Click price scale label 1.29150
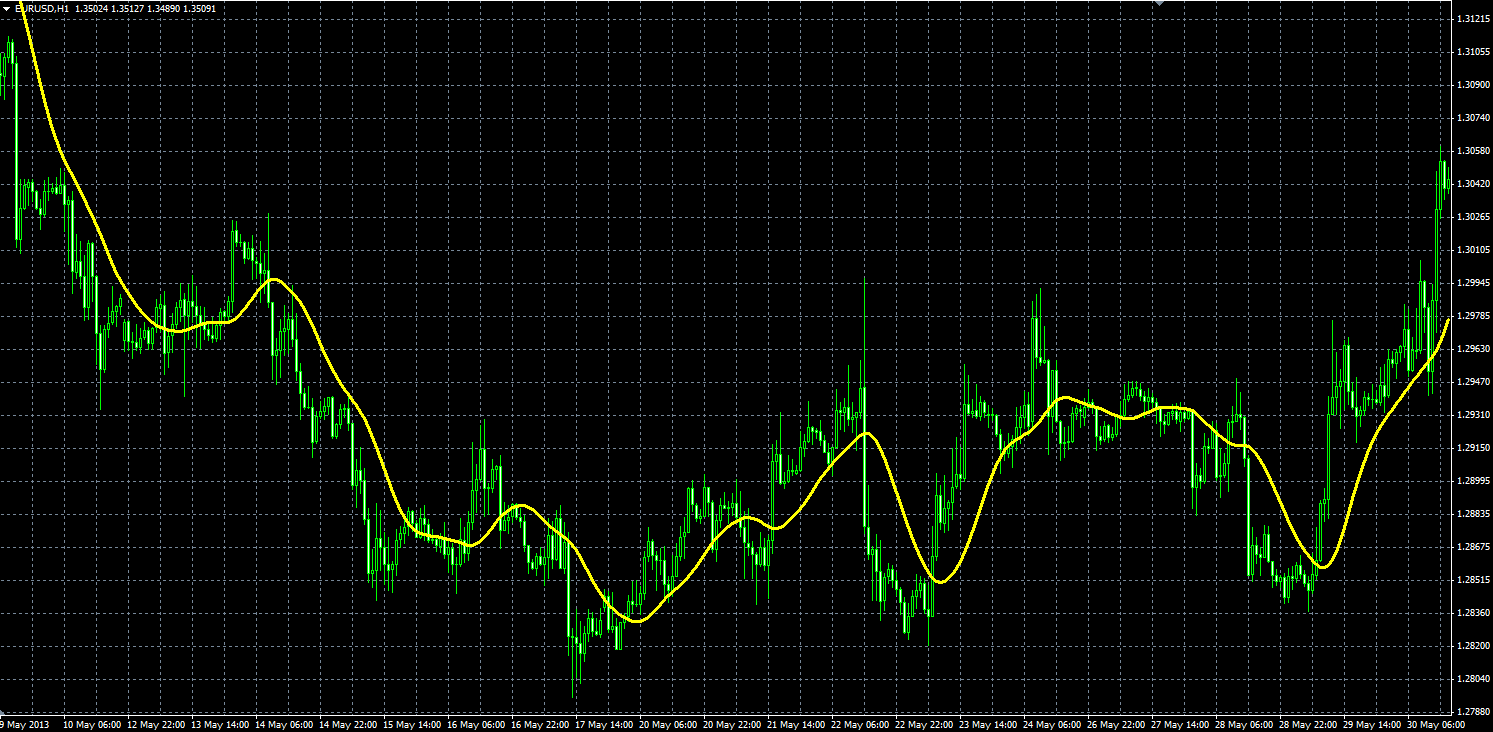Image resolution: width=1493 pixels, height=732 pixels. 1473,448
